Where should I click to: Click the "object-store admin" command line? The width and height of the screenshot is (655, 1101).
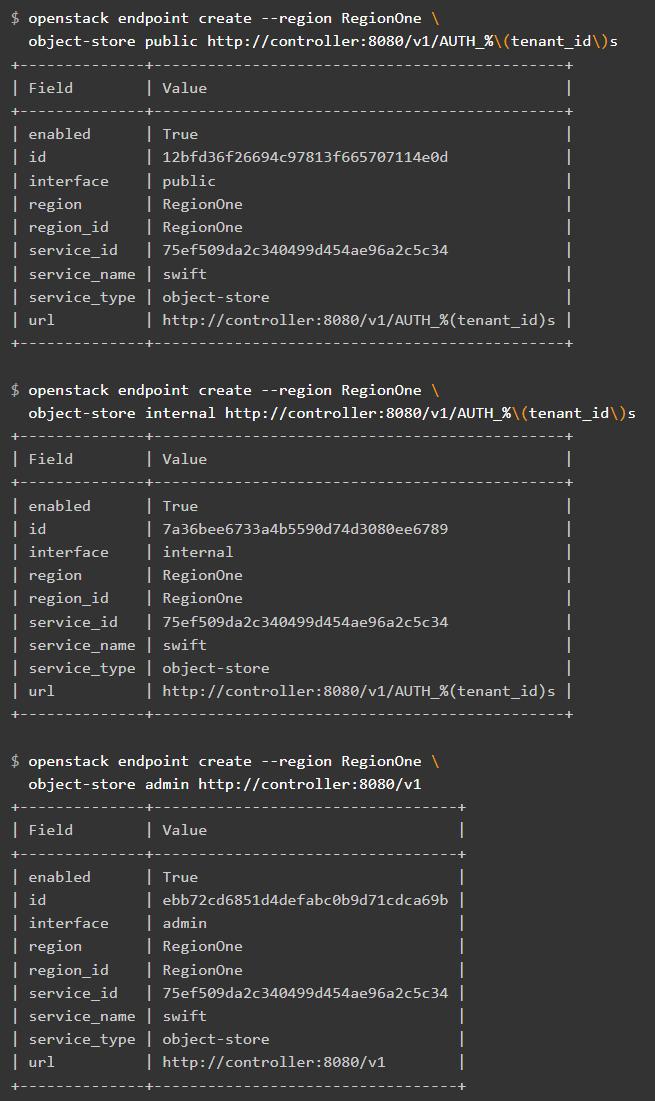click(225, 784)
